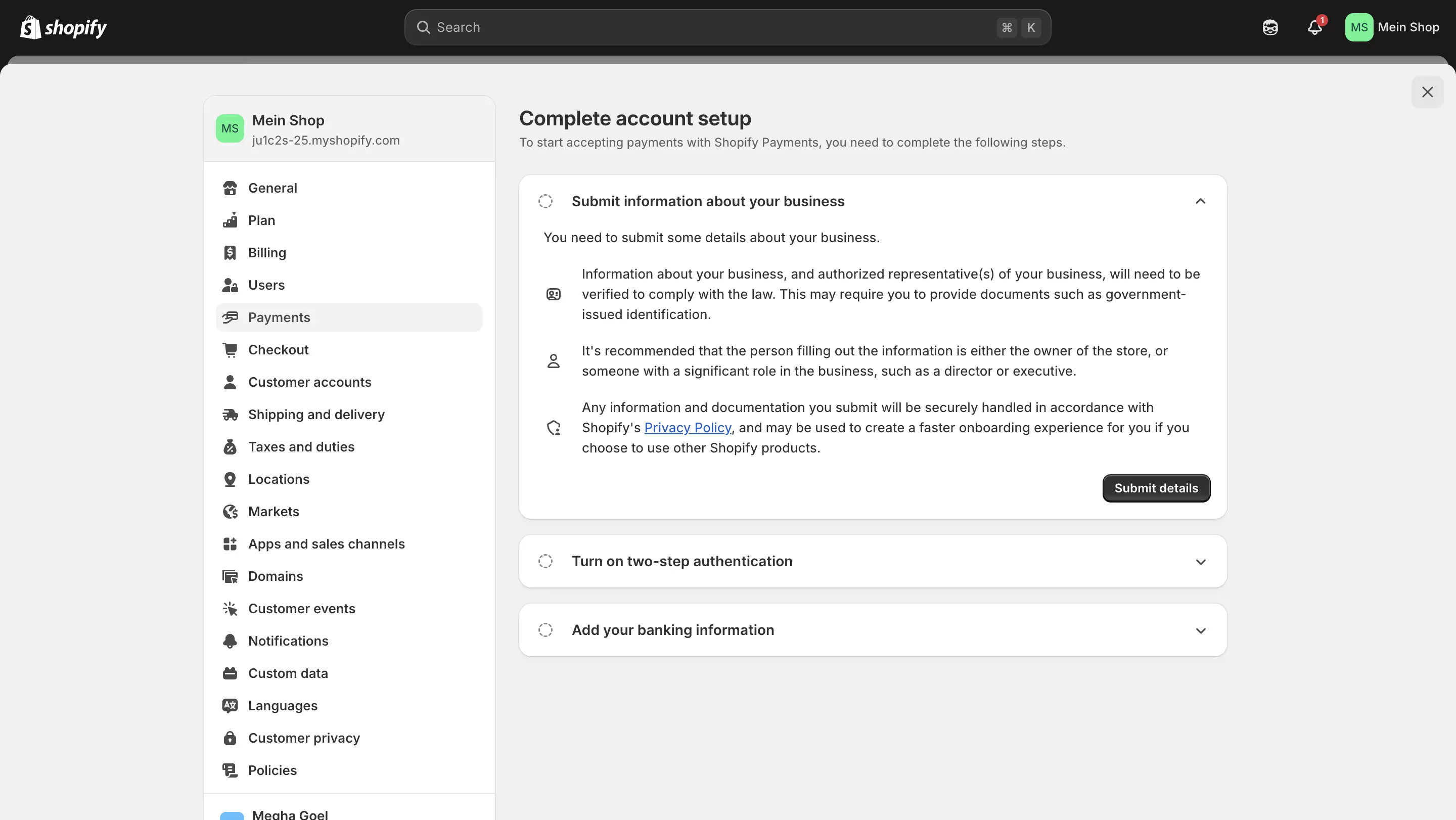This screenshot has width=1456, height=820.
Task: Click the person outline icon beside owner recommendation
Action: tap(554, 361)
